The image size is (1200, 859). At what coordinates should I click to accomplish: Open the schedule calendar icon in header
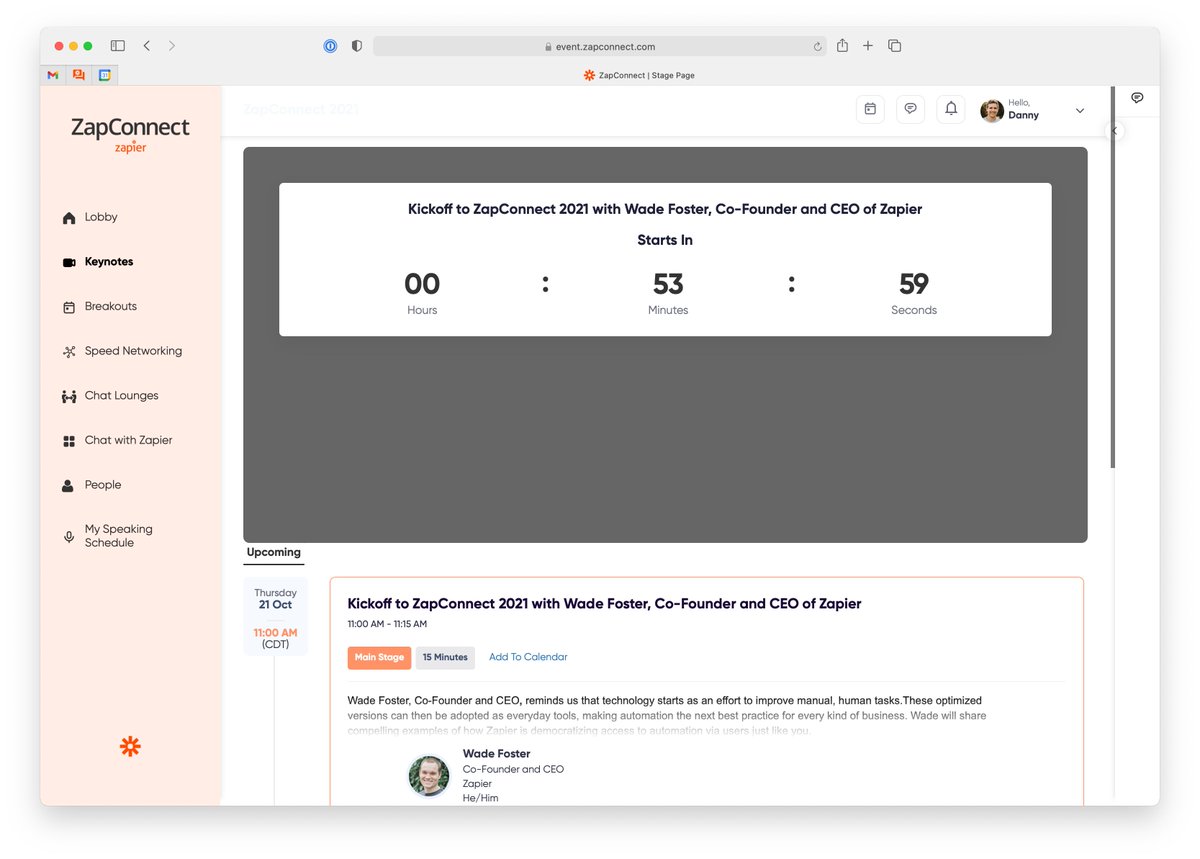click(870, 109)
